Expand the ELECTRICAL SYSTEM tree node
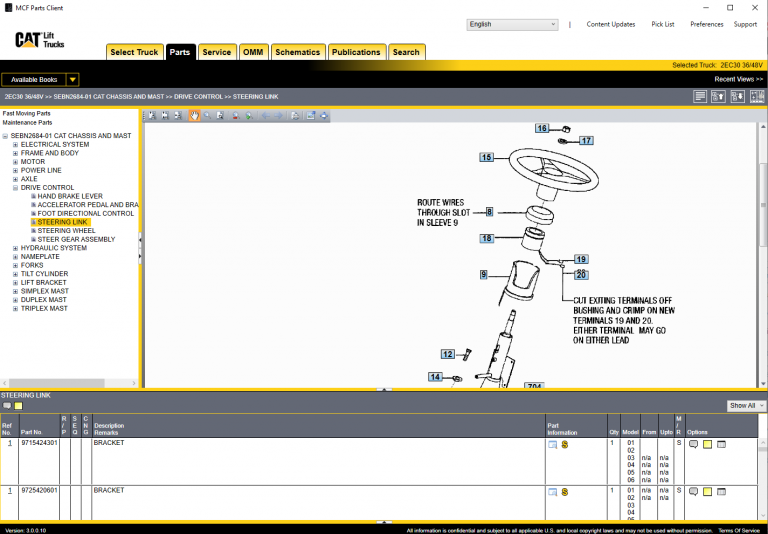 [16, 145]
